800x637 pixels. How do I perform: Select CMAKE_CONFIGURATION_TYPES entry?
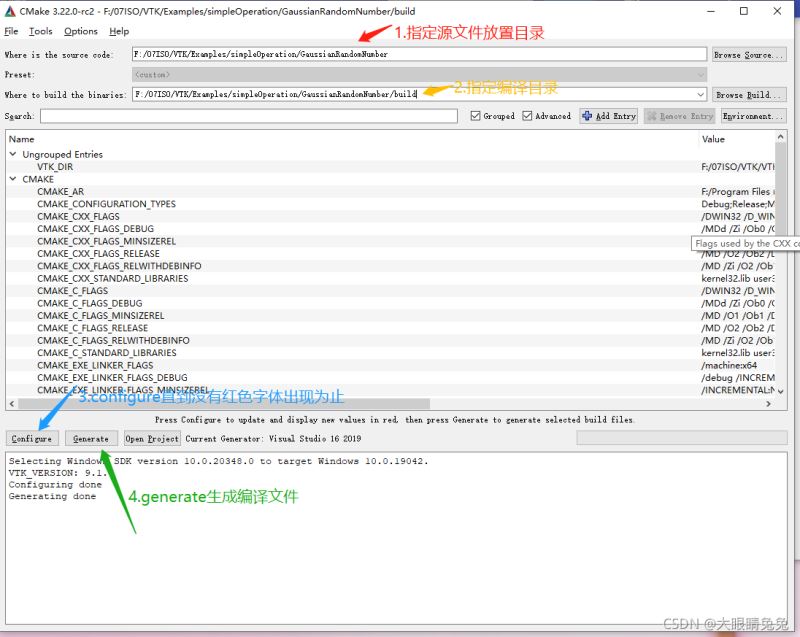click(106, 204)
